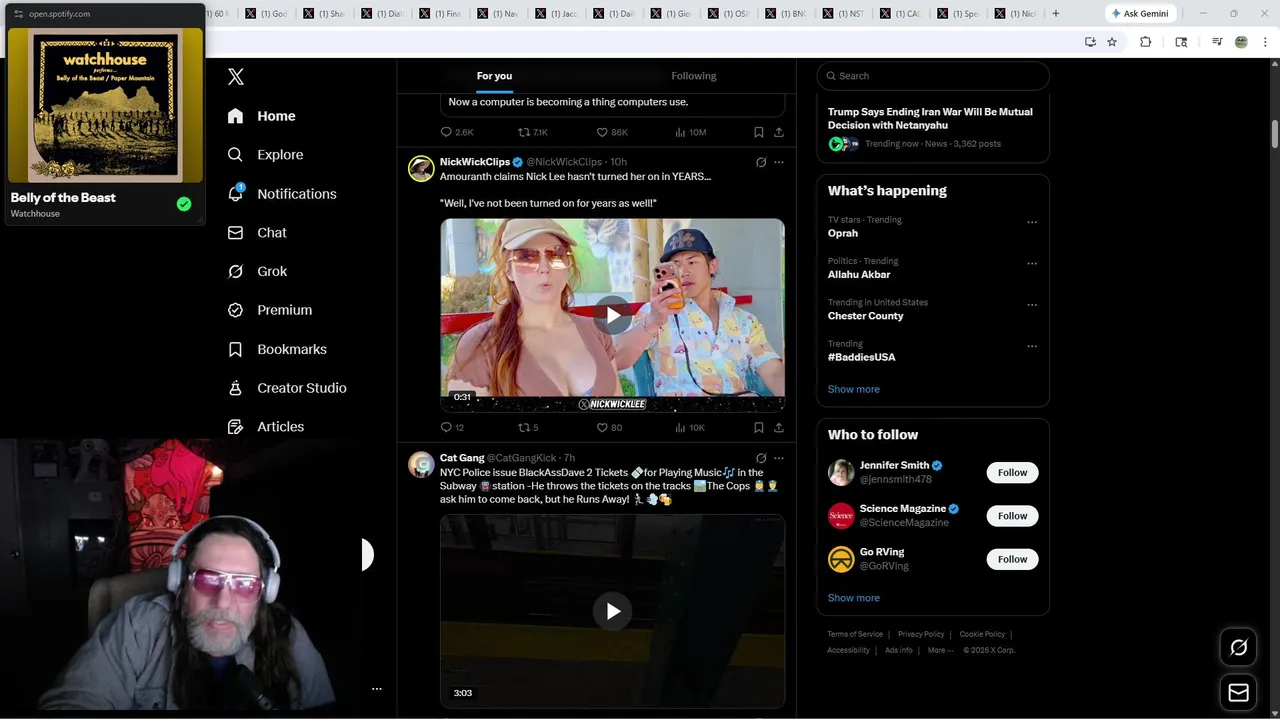The image size is (1280, 720).
Task: Like the post with 86K likes
Action: (x=602, y=132)
